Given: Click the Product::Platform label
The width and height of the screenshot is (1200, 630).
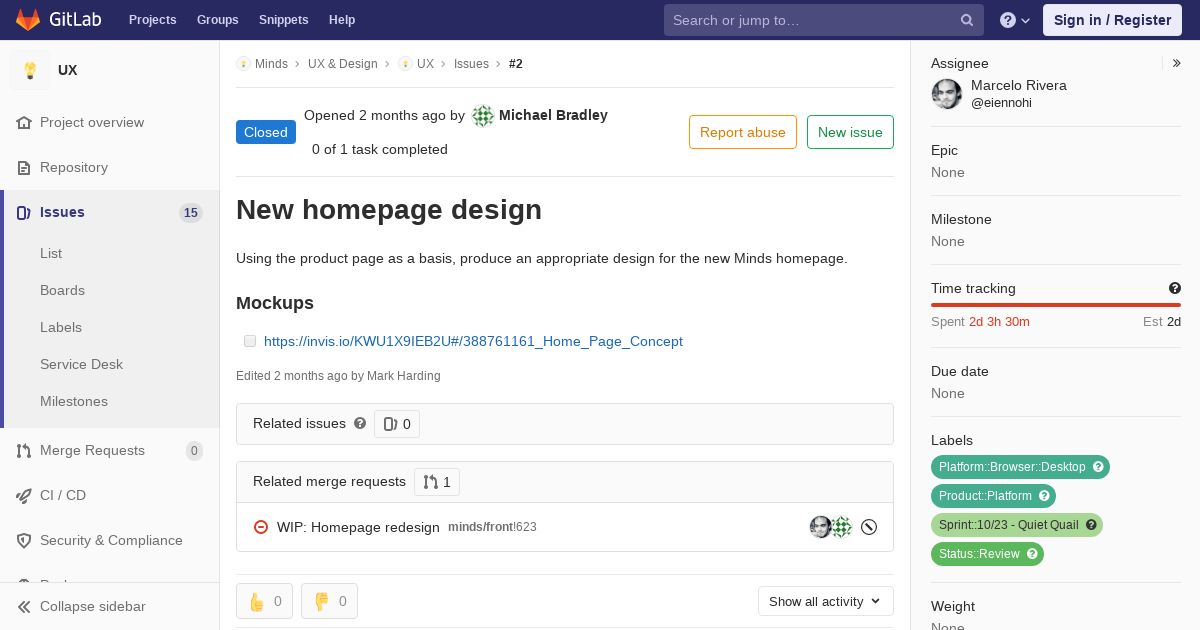Looking at the screenshot, I should click(985, 496).
